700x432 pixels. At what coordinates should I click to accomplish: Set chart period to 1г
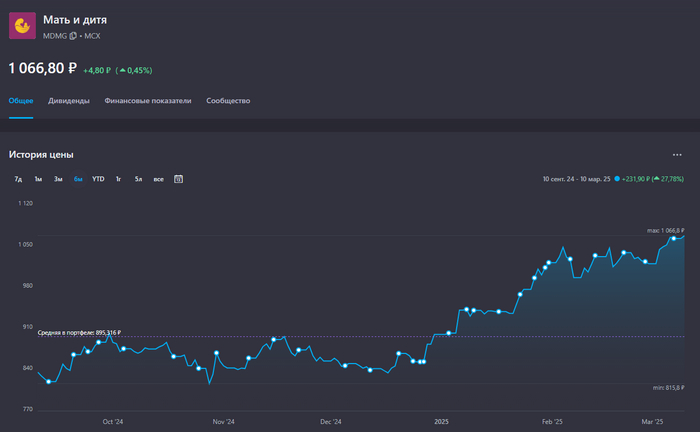click(118, 179)
